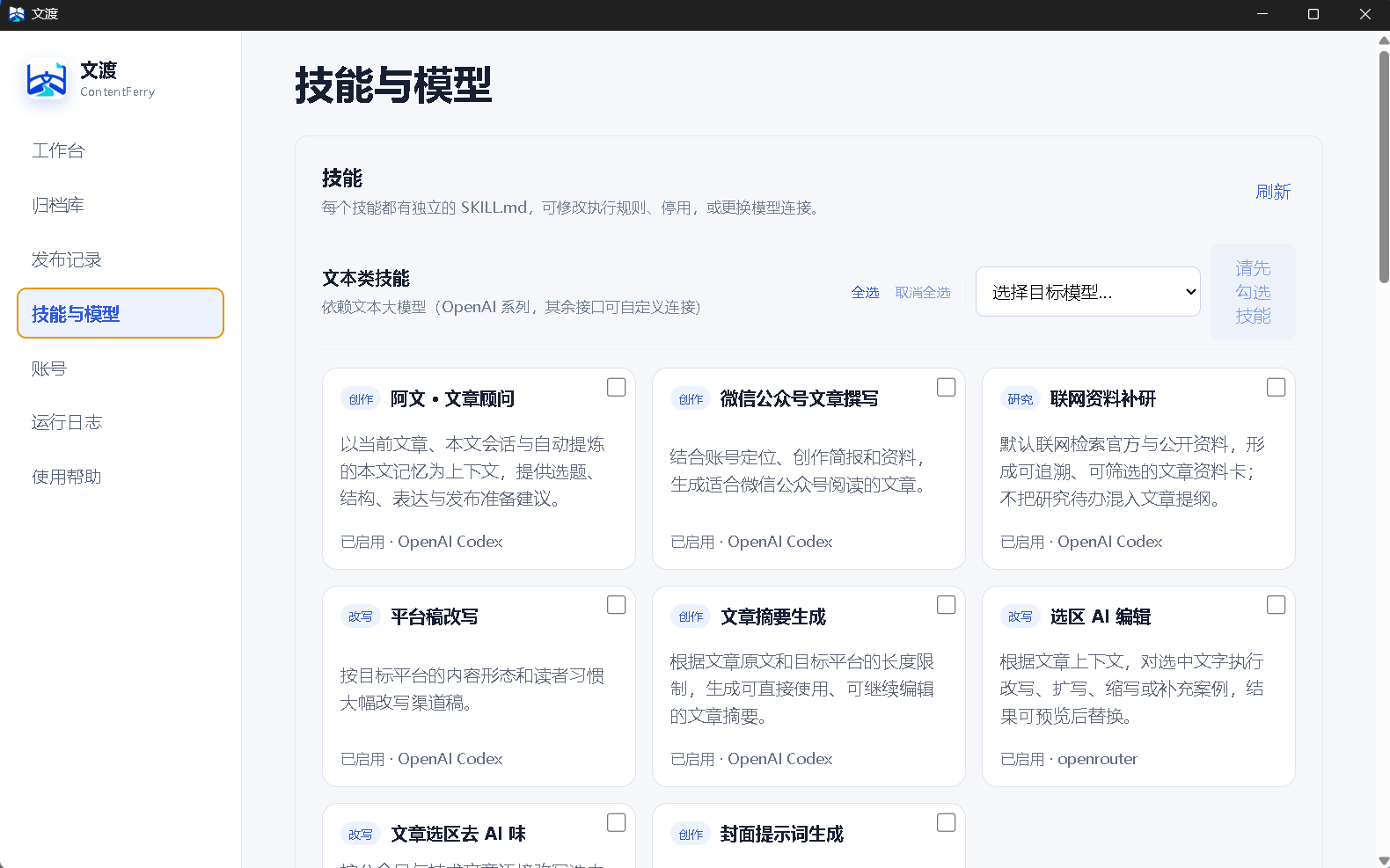1390x868 pixels.
Task: Click the 创作 tag on 阿文 • 文章顾问
Action: pyautogui.click(x=361, y=399)
